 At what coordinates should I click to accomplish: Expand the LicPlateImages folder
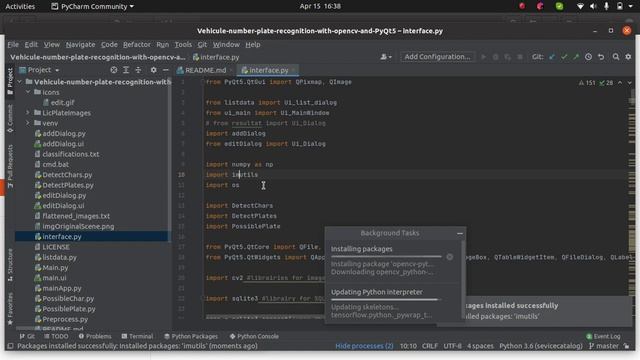click(x=28, y=113)
